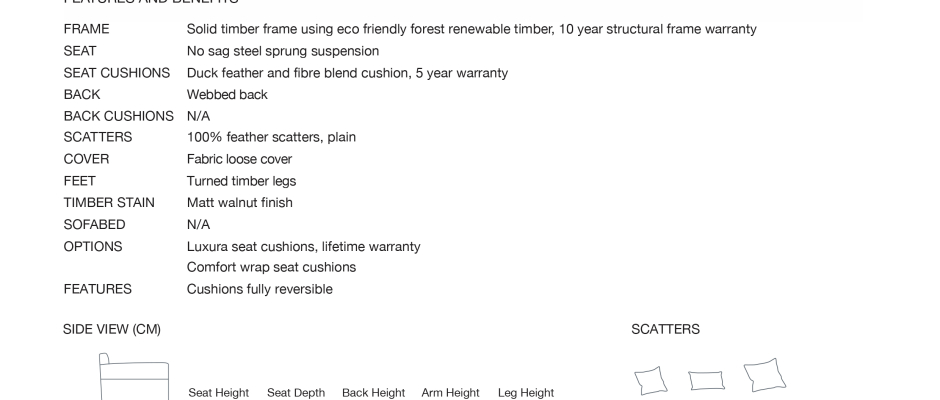Viewport: 940px width, 400px height.
Task: Select the Seat Depth column label
Action: (x=296, y=393)
